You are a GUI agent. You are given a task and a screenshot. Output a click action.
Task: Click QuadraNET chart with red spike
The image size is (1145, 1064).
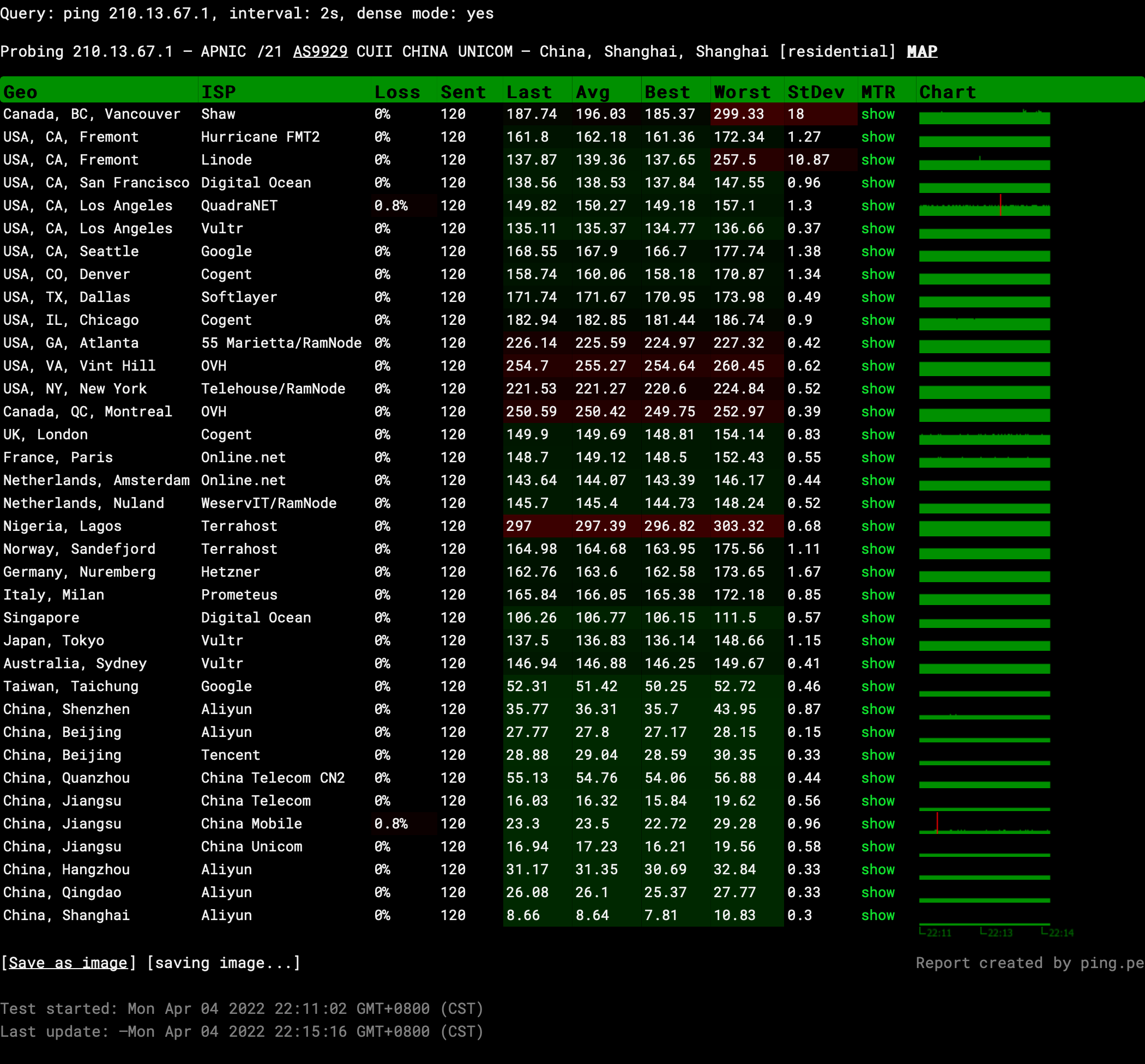(984, 206)
